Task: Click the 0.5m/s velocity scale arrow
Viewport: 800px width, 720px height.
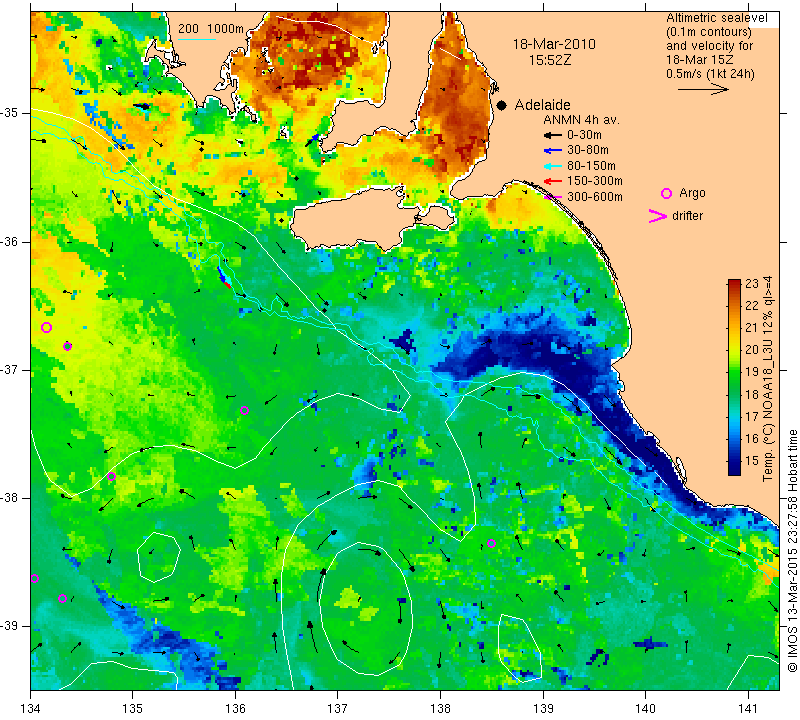Action: point(703,89)
